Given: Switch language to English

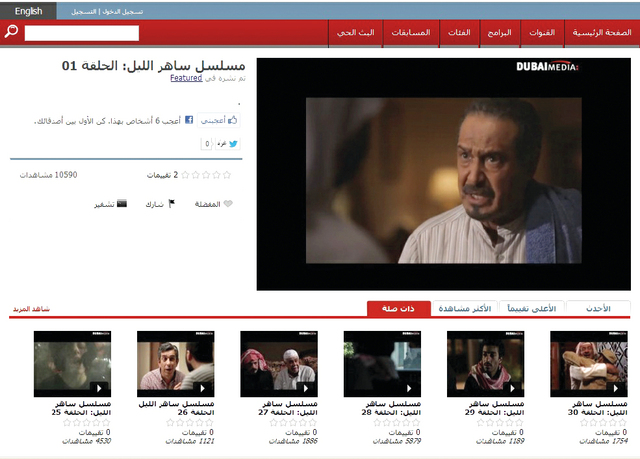Looking at the screenshot, I should (x=28, y=11).
